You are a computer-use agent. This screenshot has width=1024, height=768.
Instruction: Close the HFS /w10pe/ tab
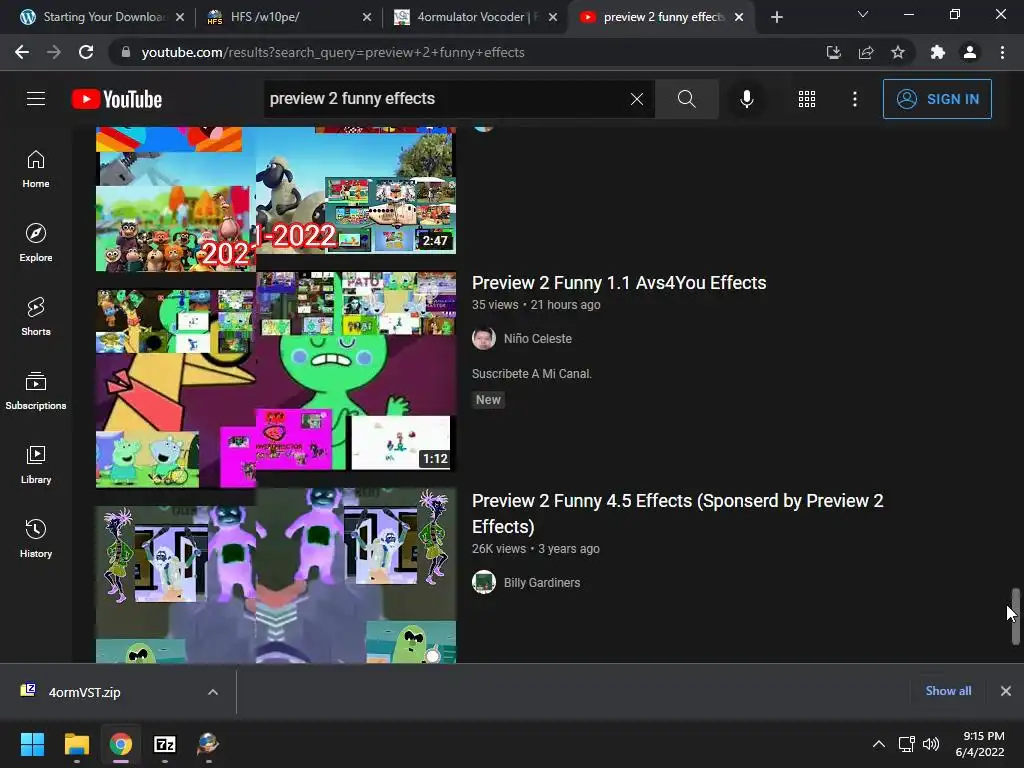coord(367,17)
